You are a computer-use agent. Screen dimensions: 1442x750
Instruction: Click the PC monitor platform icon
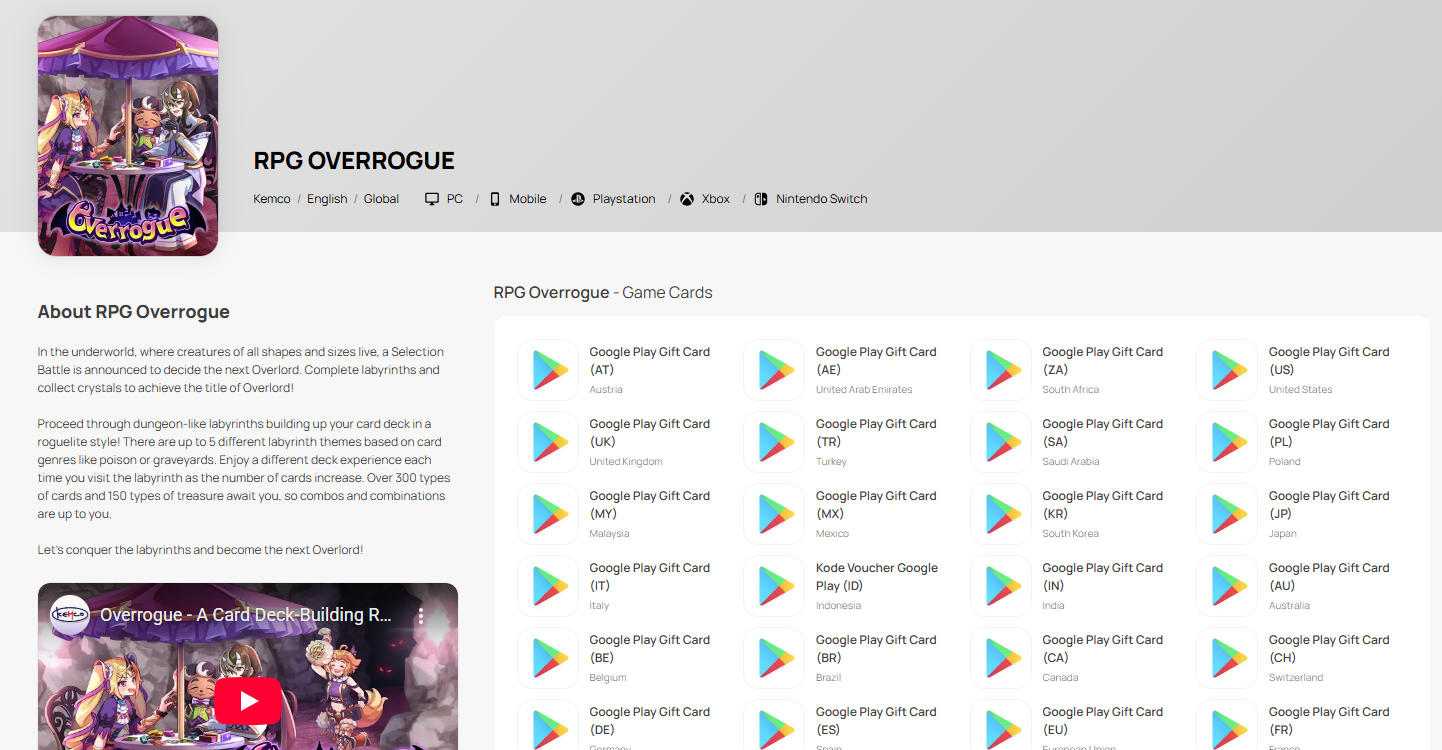(x=432, y=199)
